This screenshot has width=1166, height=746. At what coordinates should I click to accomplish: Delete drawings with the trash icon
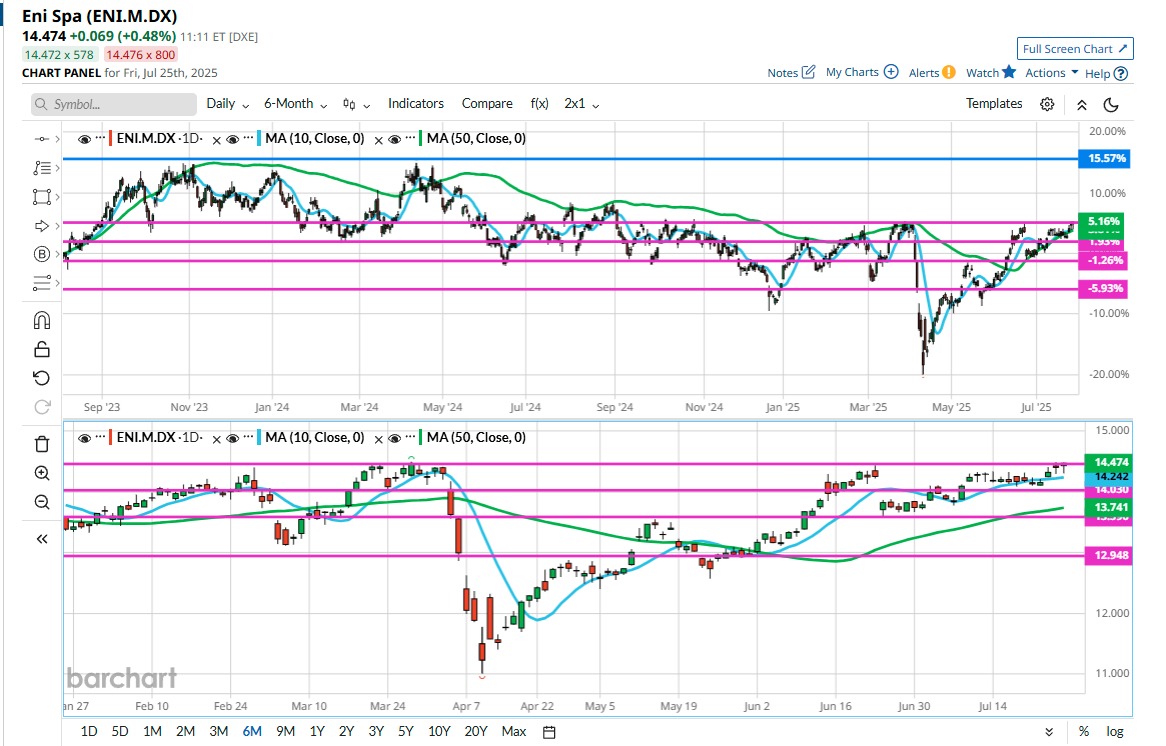click(x=42, y=444)
